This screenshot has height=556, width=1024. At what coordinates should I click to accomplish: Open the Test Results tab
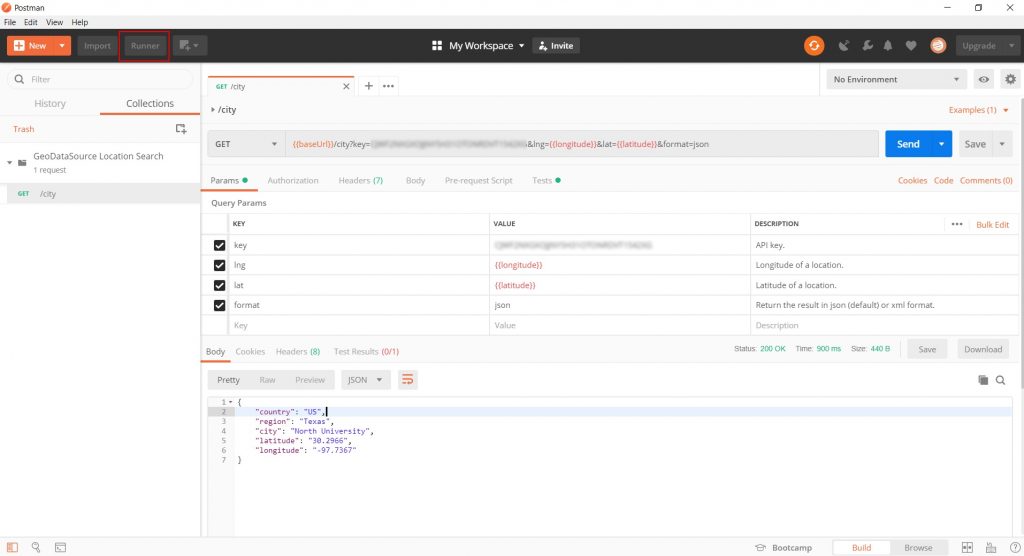click(366, 352)
